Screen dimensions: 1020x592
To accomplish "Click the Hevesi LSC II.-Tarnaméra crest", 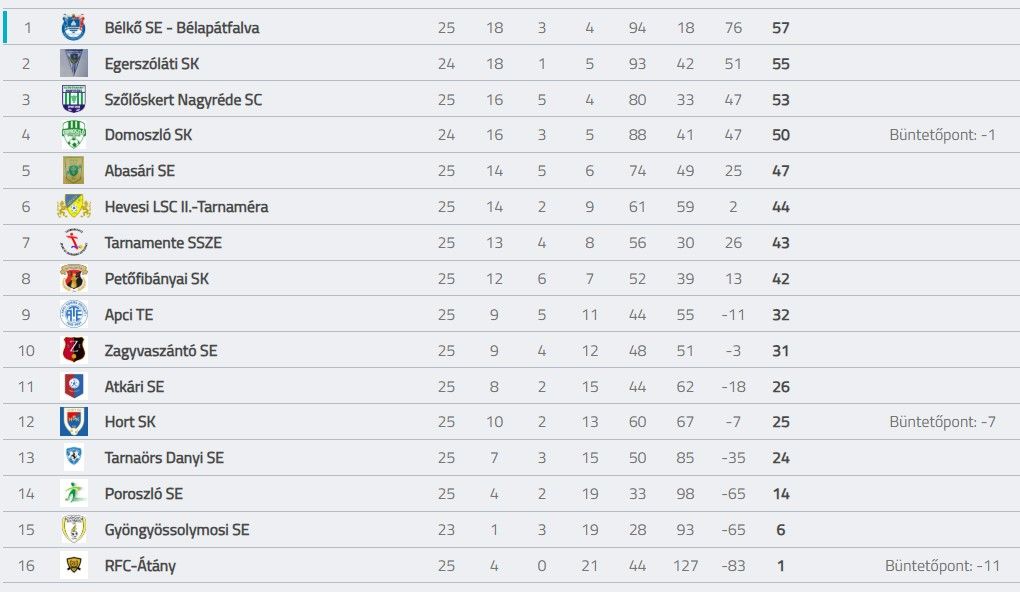I will click(x=74, y=206).
